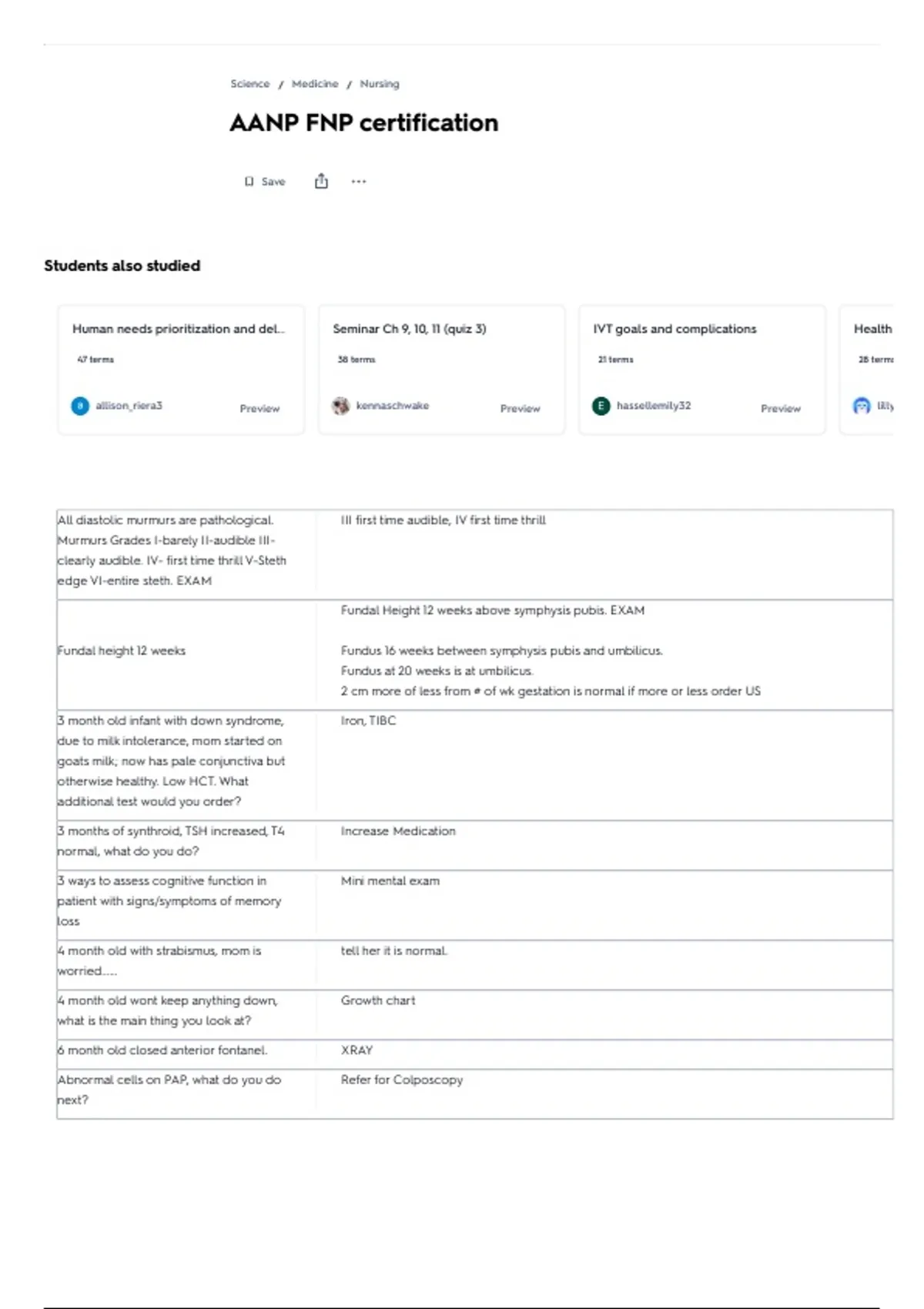
Task: Open the three-dot more options menu
Action: pos(359,182)
